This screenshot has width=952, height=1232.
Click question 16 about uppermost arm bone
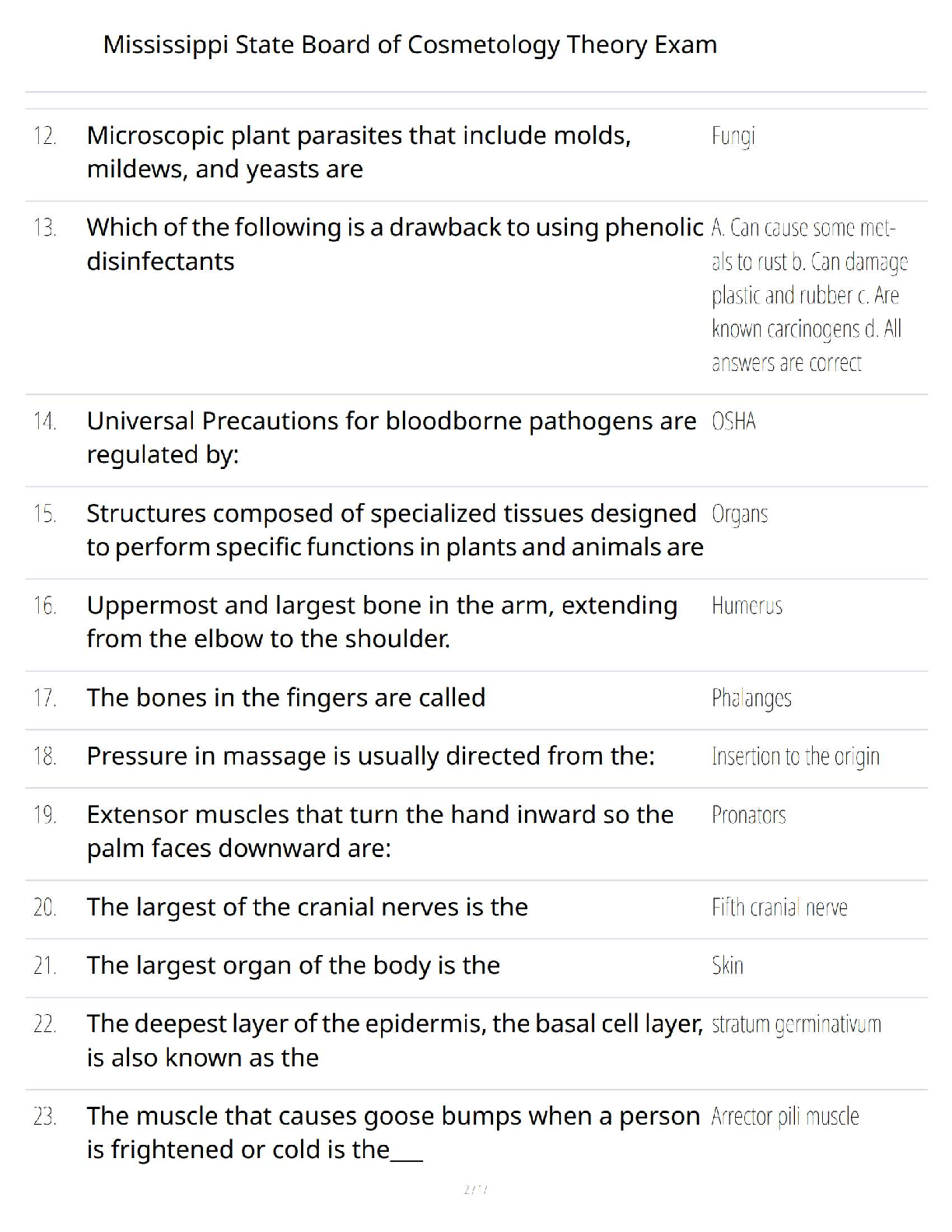(x=382, y=621)
